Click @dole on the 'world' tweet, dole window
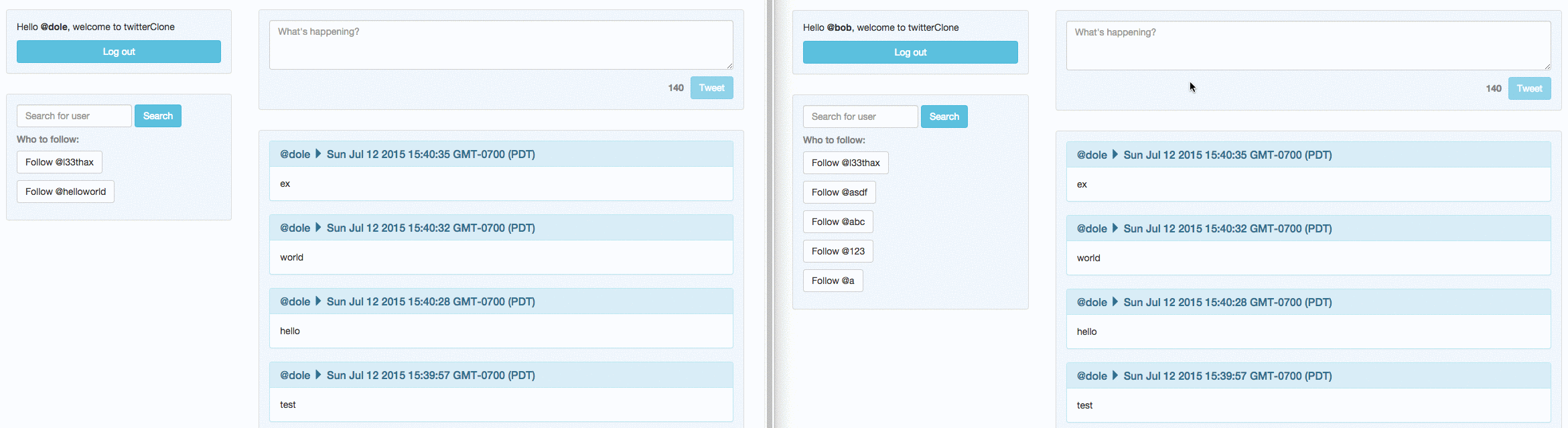Screen dimensions: 1568x428 click(295, 228)
